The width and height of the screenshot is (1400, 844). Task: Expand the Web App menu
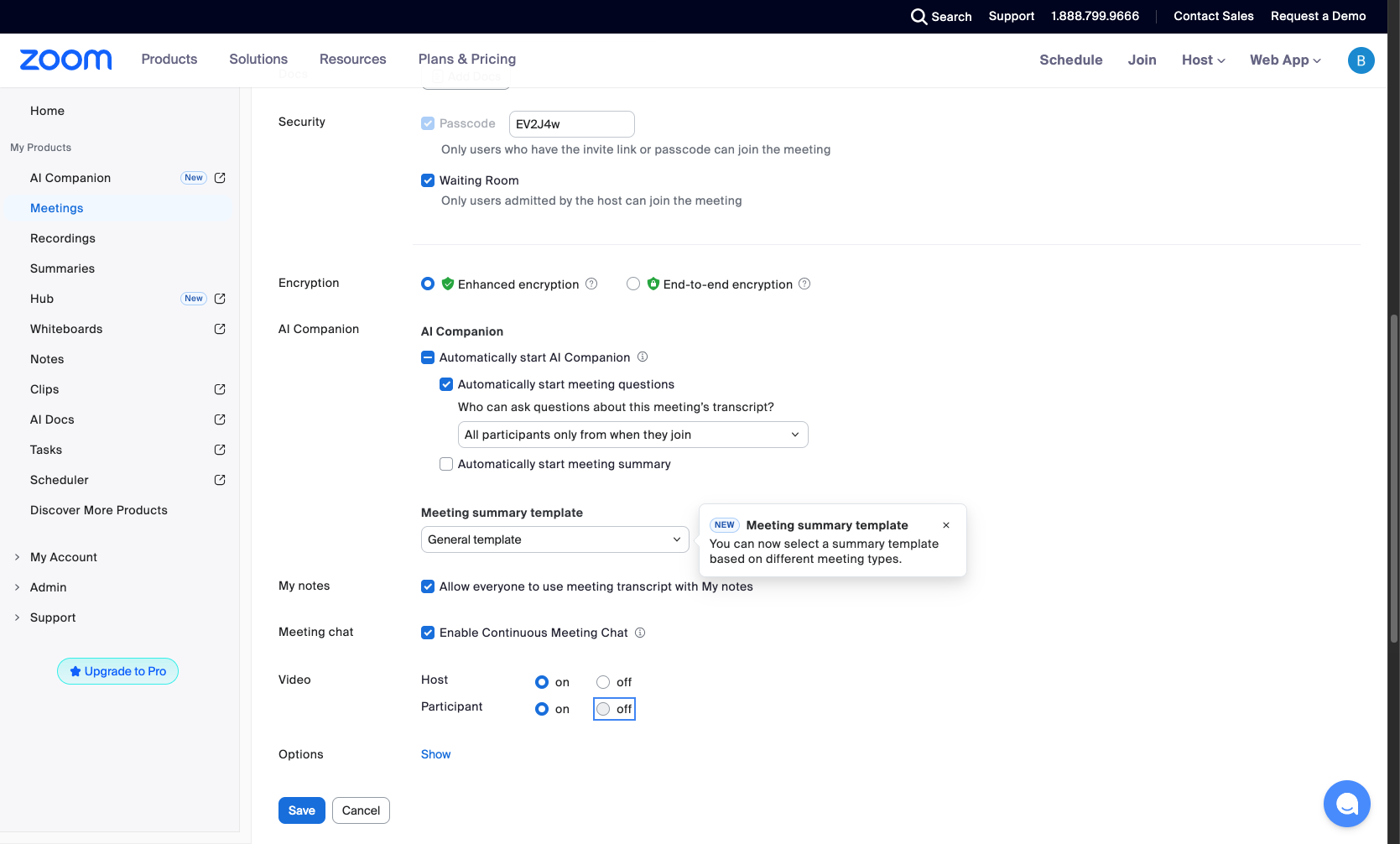pyautogui.click(x=1285, y=60)
